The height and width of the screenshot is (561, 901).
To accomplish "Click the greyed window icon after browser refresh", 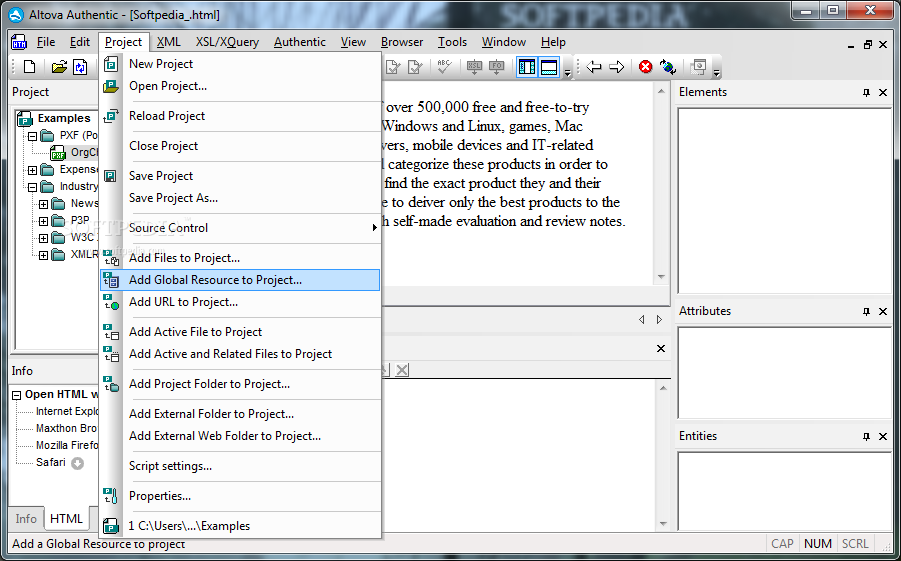I will pyautogui.click(x=698, y=67).
